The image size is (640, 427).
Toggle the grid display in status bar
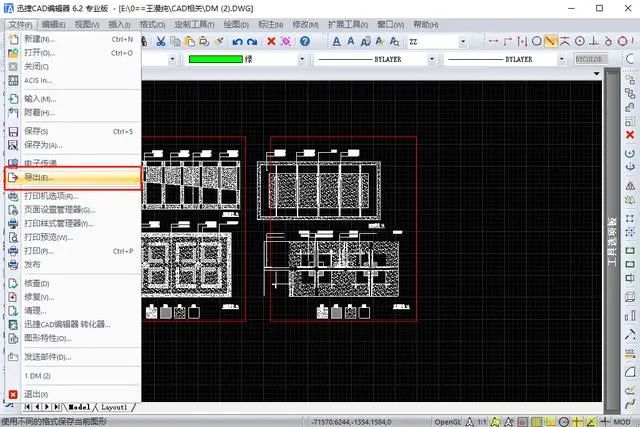(x=537, y=422)
